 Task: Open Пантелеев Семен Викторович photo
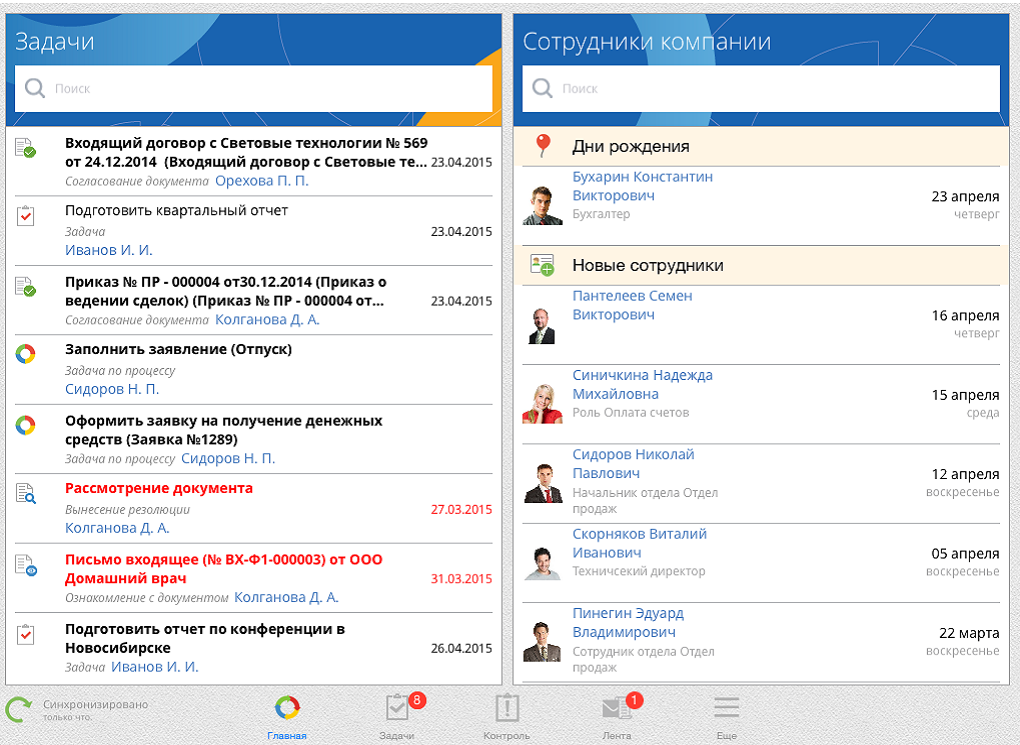543,325
